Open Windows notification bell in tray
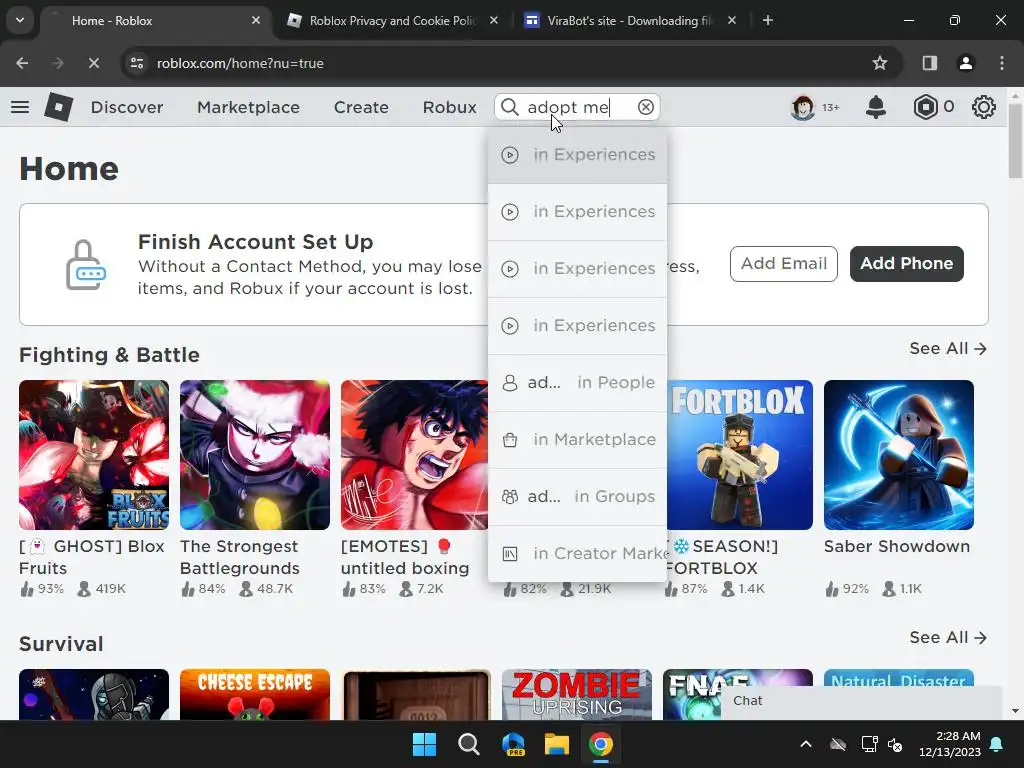The width and height of the screenshot is (1024, 768). pos(997,744)
